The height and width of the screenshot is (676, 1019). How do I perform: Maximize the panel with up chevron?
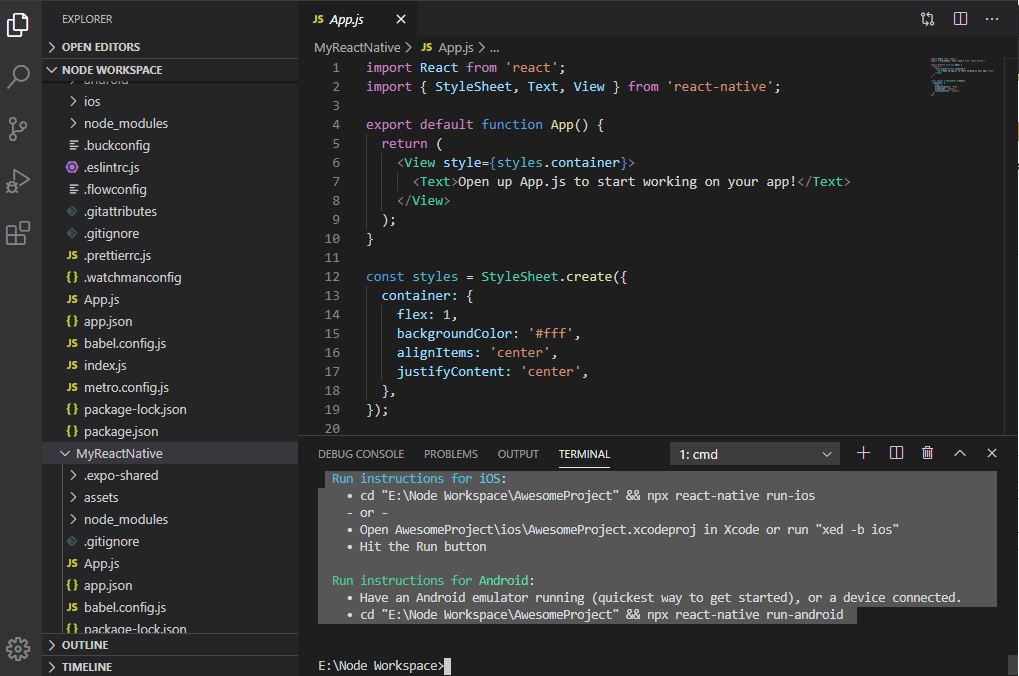click(960, 453)
